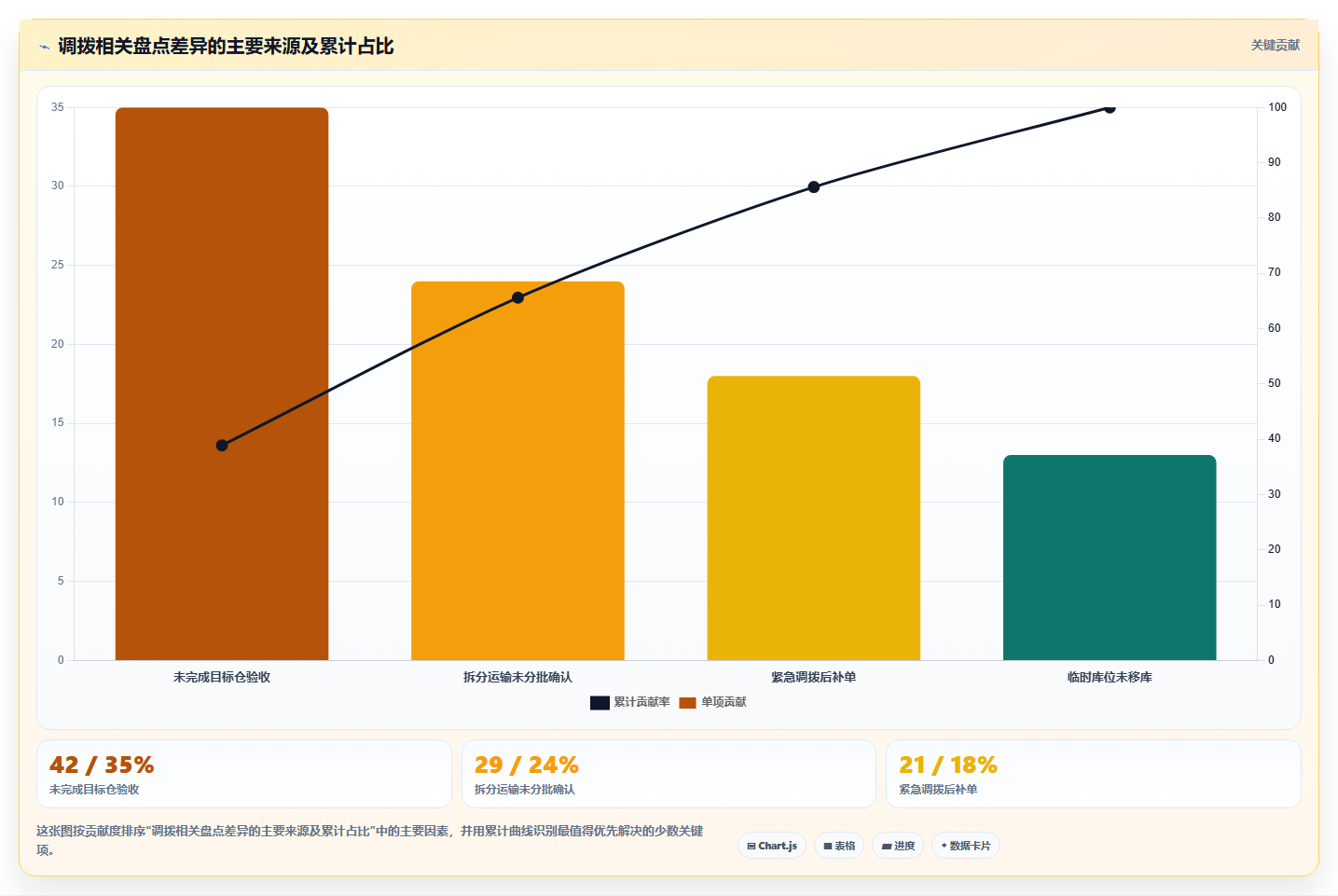Click the cumulative line point at 100

1110,108
